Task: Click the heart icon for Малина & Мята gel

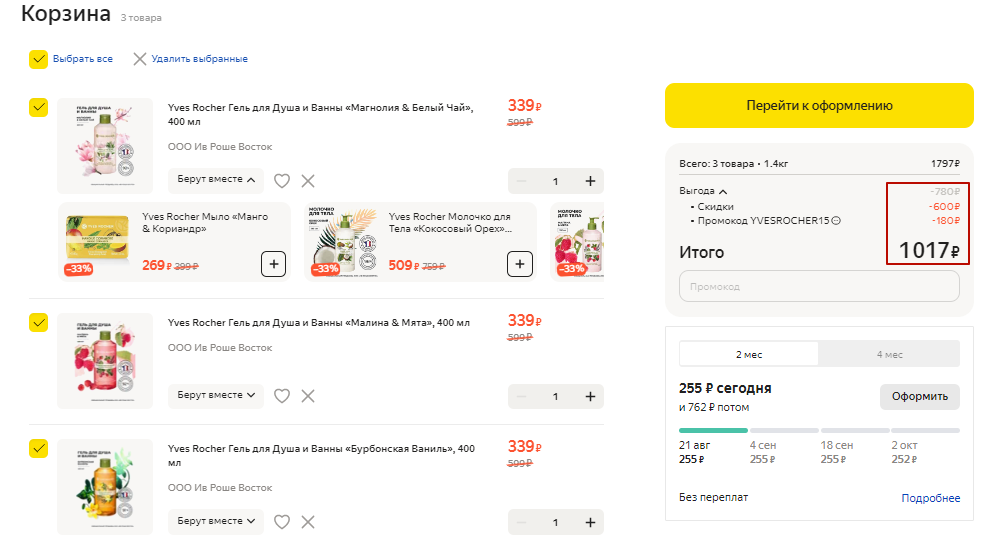Action: [282, 396]
